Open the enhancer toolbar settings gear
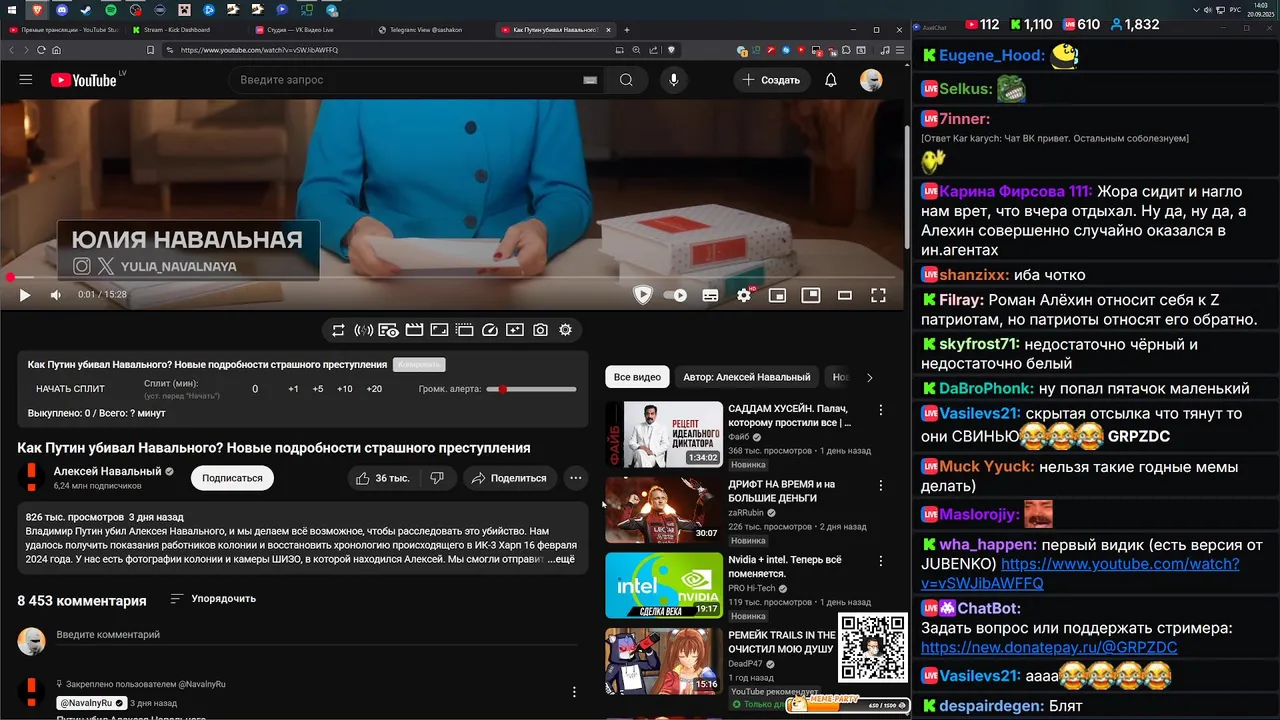 (x=566, y=330)
